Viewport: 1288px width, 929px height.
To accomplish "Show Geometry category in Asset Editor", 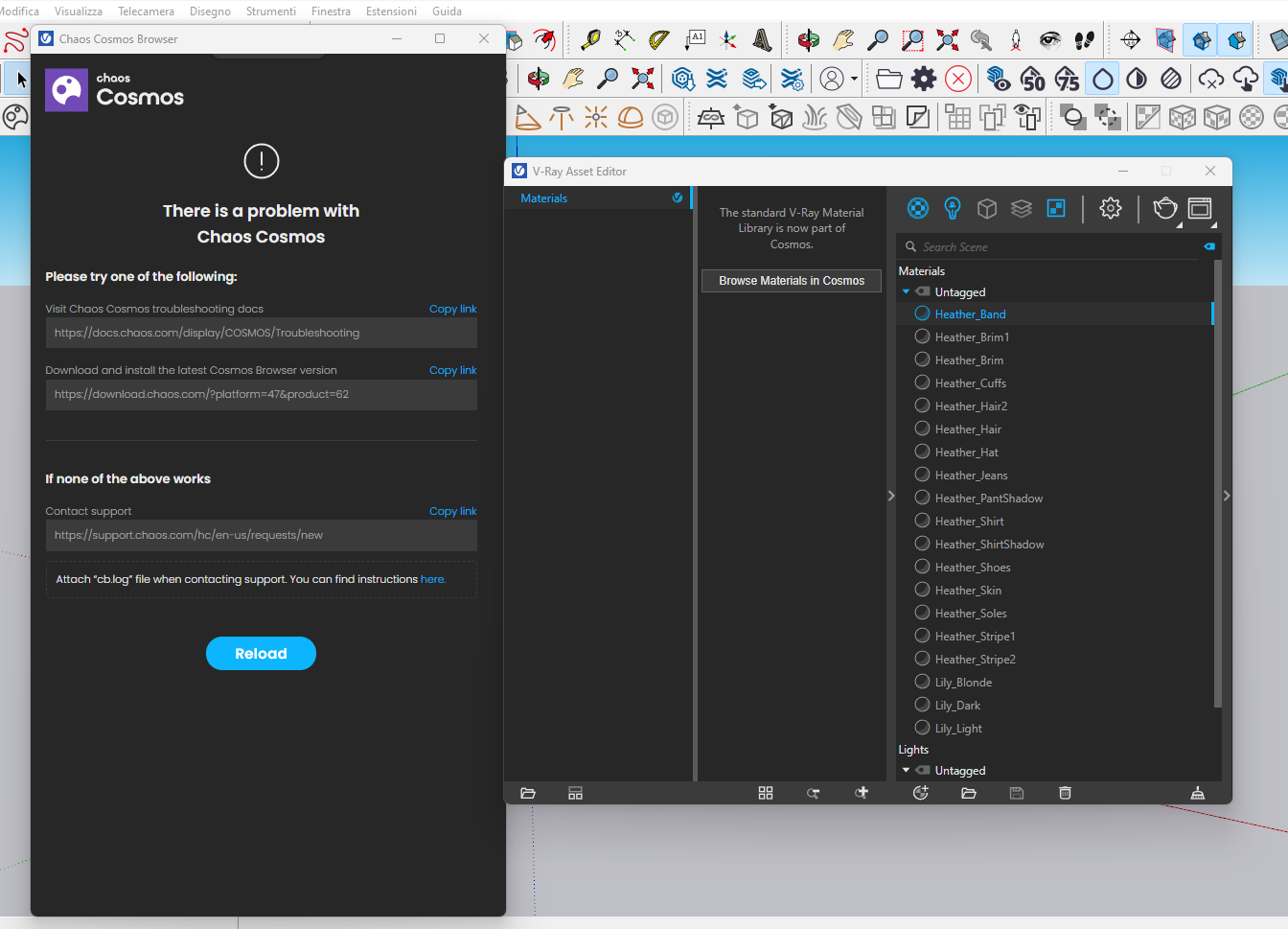I will pos(987,208).
